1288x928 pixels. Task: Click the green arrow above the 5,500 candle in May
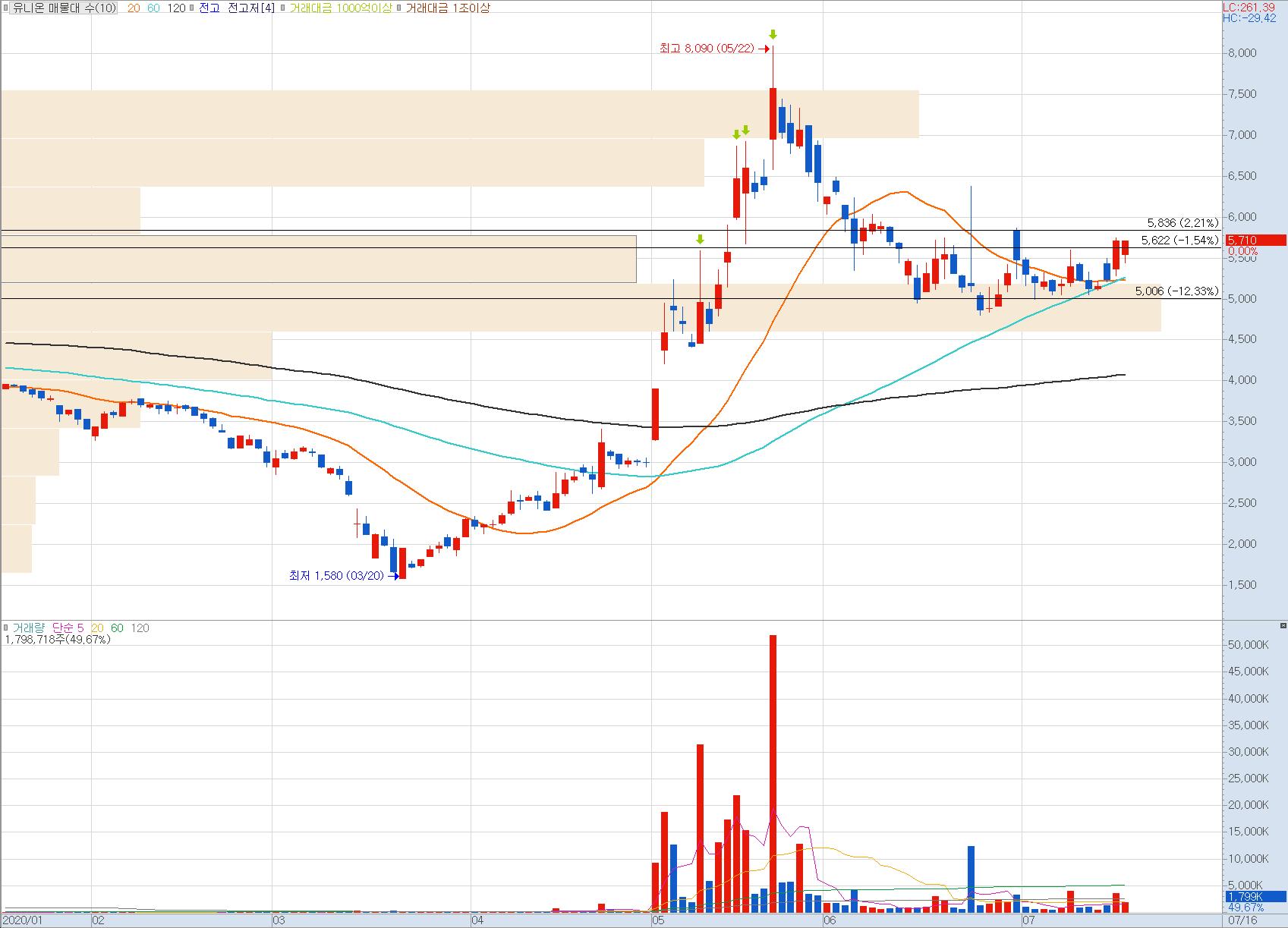pyautogui.click(x=700, y=240)
